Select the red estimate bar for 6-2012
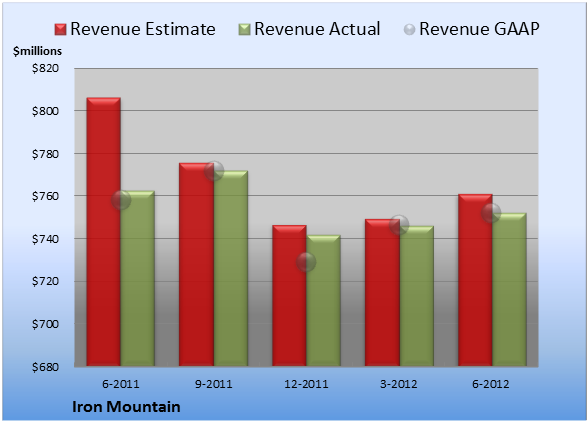 click(x=475, y=280)
